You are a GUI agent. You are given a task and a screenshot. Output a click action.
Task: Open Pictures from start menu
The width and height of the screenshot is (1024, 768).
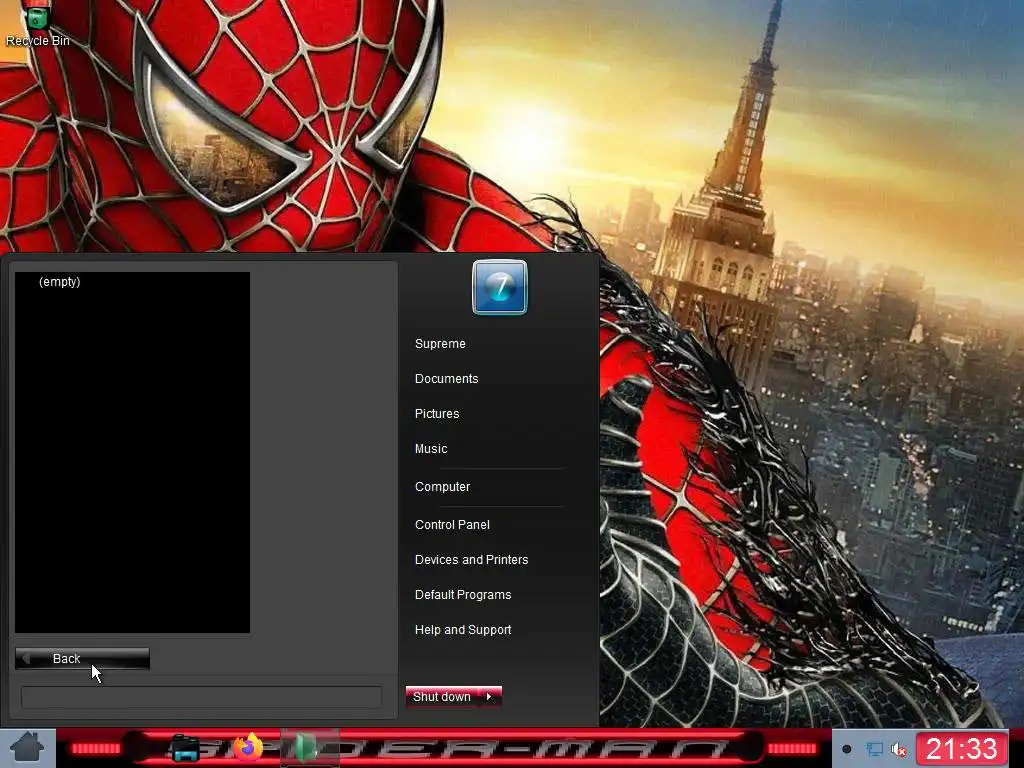click(437, 414)
